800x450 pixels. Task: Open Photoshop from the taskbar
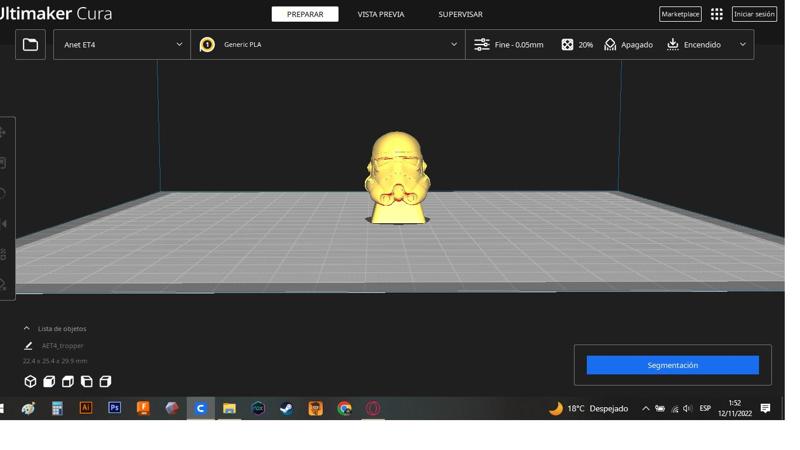[114, 408]
